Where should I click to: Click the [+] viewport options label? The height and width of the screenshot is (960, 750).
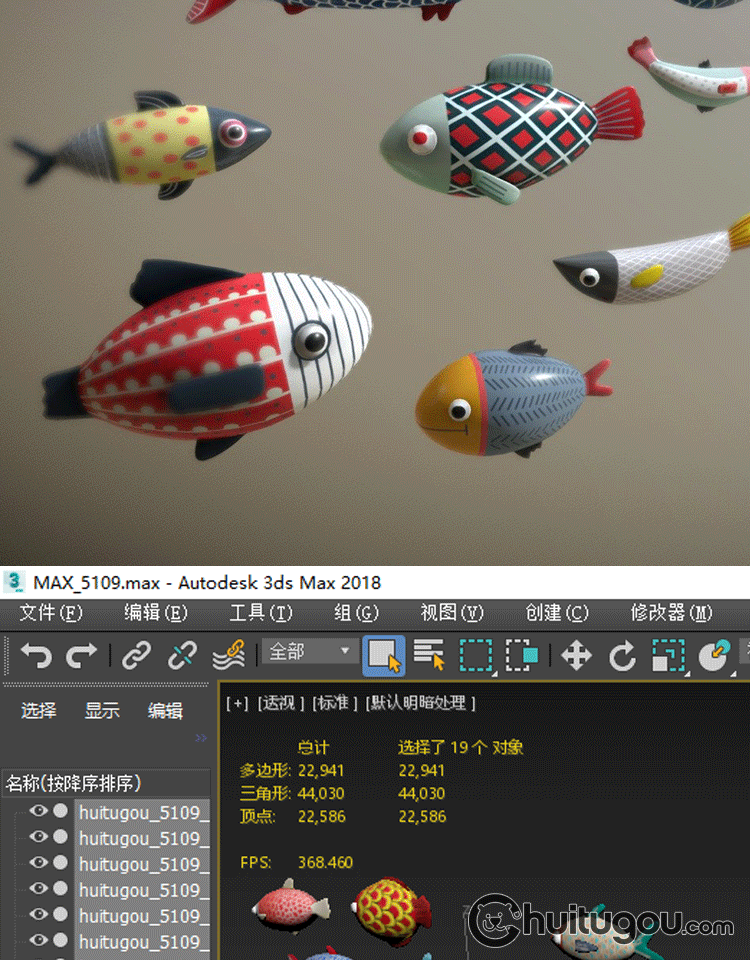point(237,703)
